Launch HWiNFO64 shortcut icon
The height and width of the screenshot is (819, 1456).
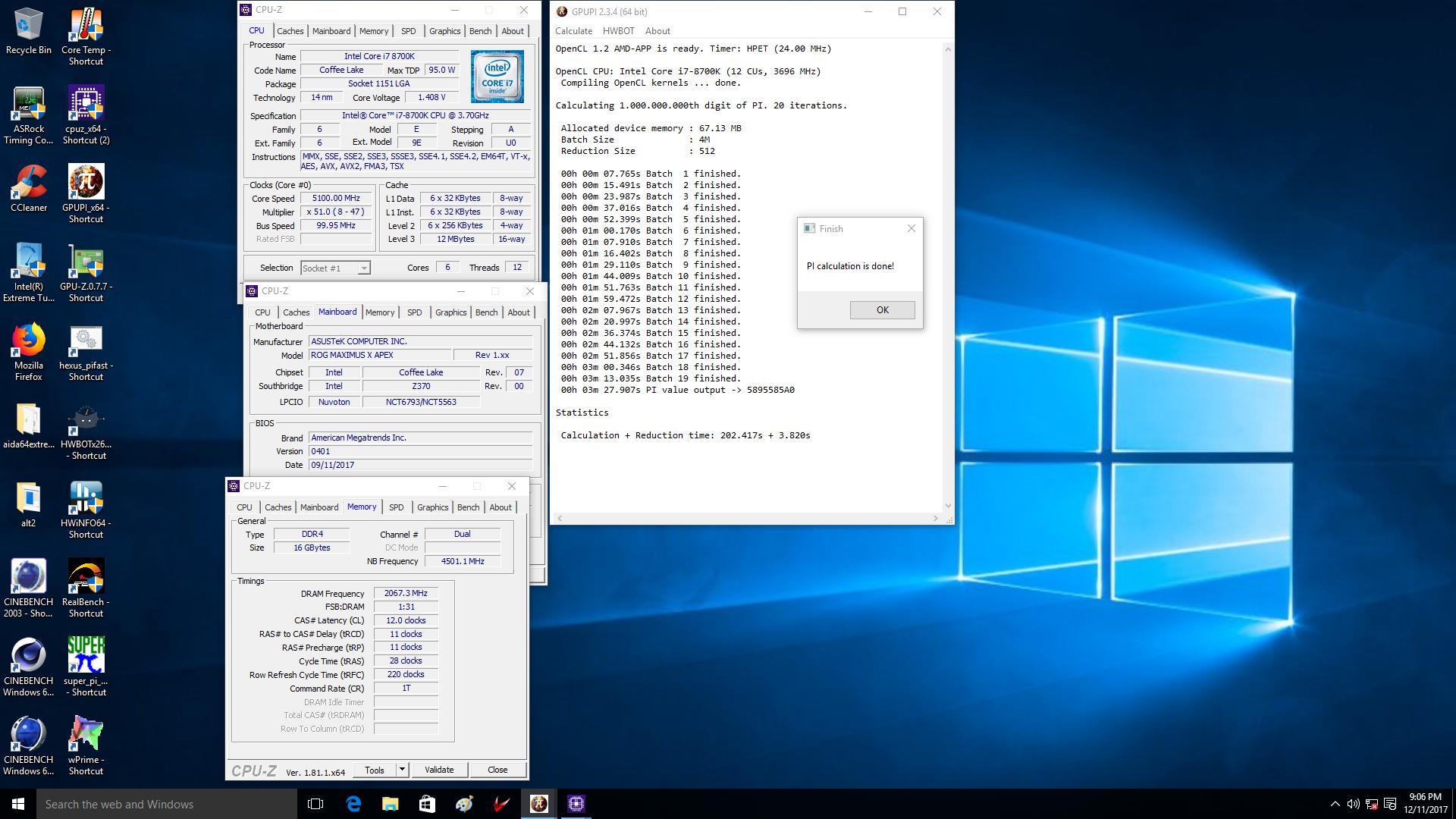point(86,510)
